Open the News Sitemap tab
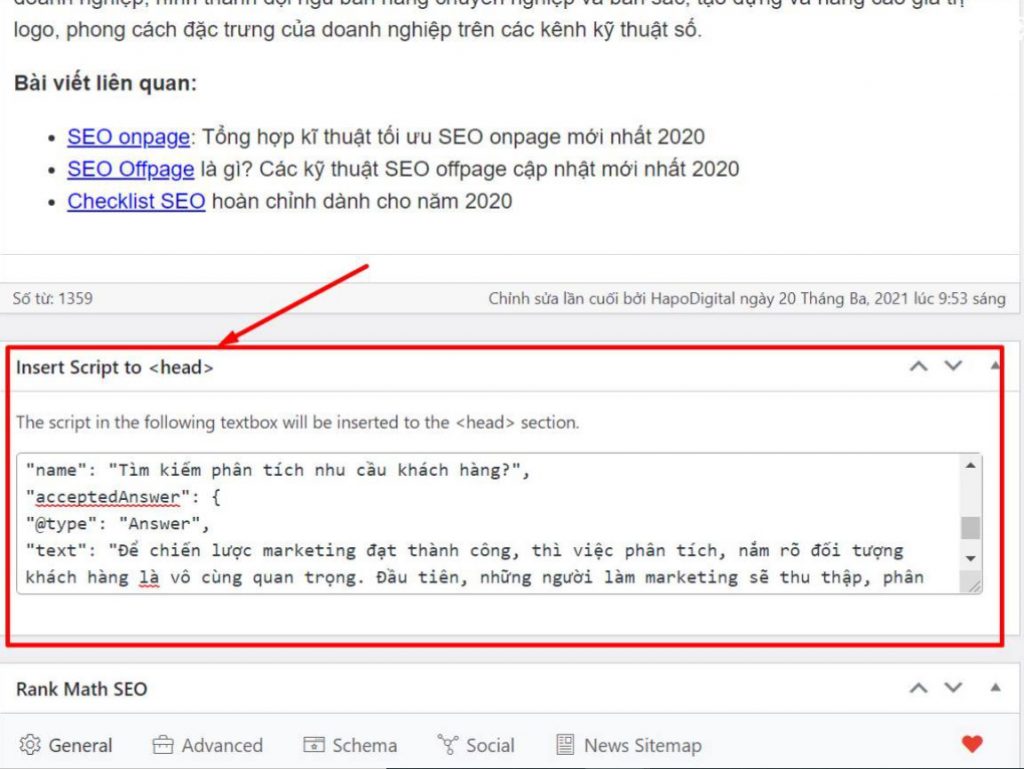Image resolution: width=1024 pixels, height=769 pixels. point(629,745)
